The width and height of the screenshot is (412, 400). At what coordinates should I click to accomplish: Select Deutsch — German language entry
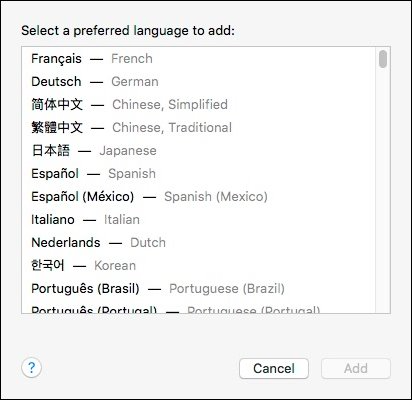[x=199, y=82]
